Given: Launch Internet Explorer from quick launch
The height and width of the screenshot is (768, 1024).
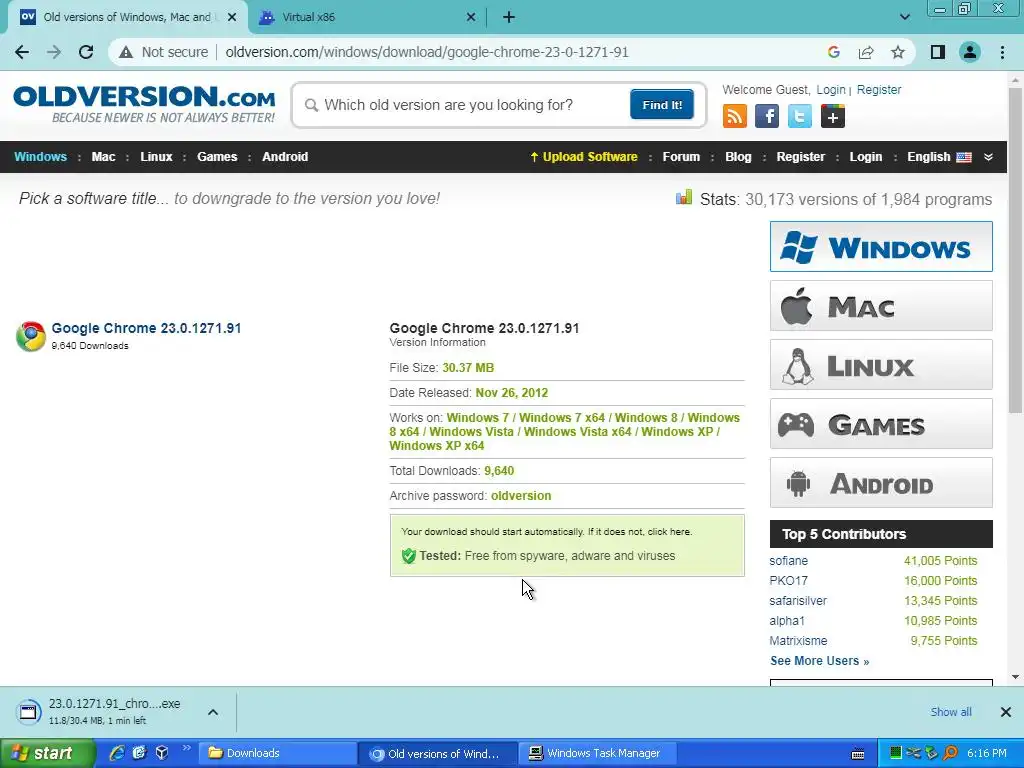Looking at the screenshot, I should pos(116,753).
